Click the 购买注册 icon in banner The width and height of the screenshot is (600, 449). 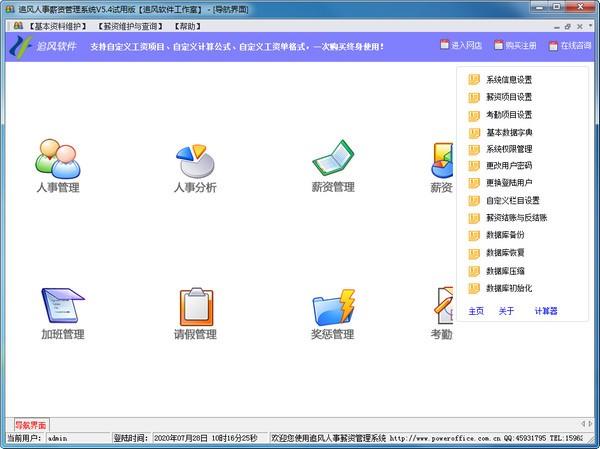click(x=498, y=45)
